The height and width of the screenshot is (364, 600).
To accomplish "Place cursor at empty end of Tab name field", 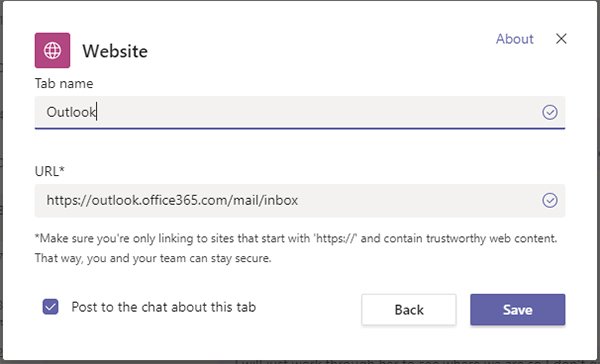I will [x=318, y=113].
